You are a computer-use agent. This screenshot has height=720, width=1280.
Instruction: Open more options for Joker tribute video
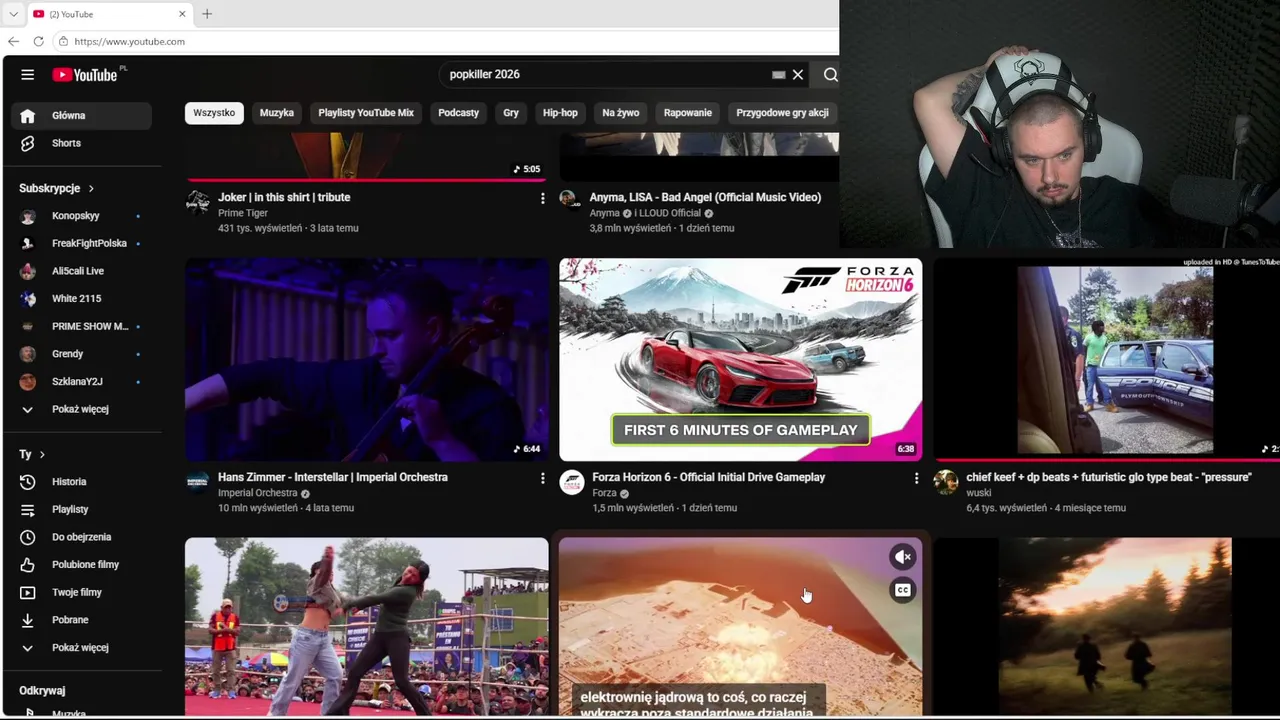(x=542, y=198)
